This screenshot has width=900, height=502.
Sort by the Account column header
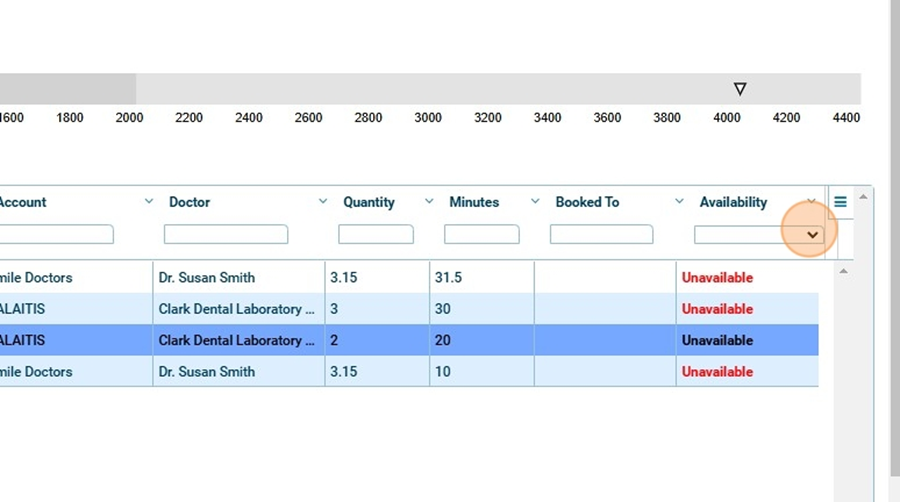pyautogui.click(x=23, y=202)
